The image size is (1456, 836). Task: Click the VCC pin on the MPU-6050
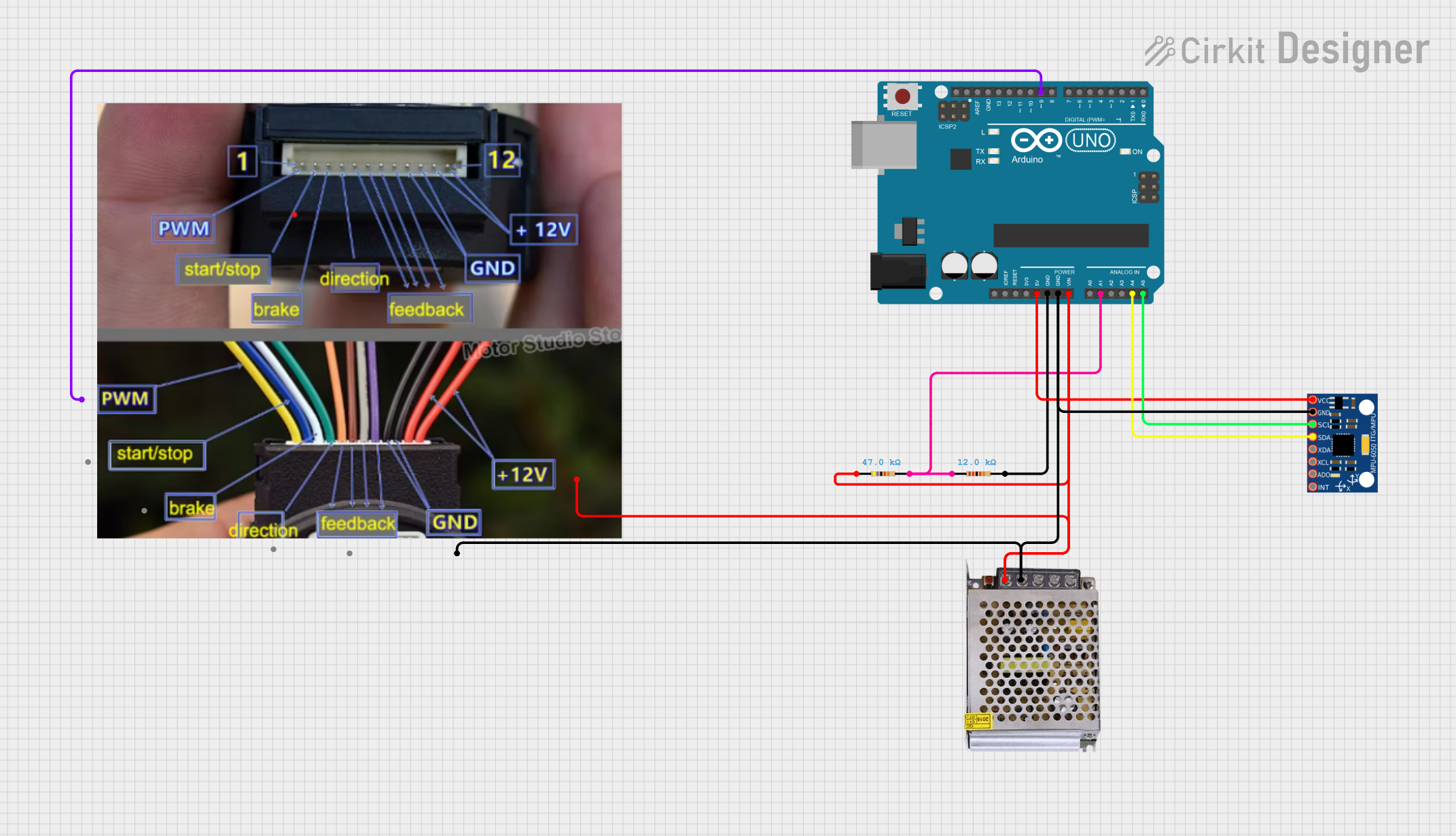pos(1313,400)
